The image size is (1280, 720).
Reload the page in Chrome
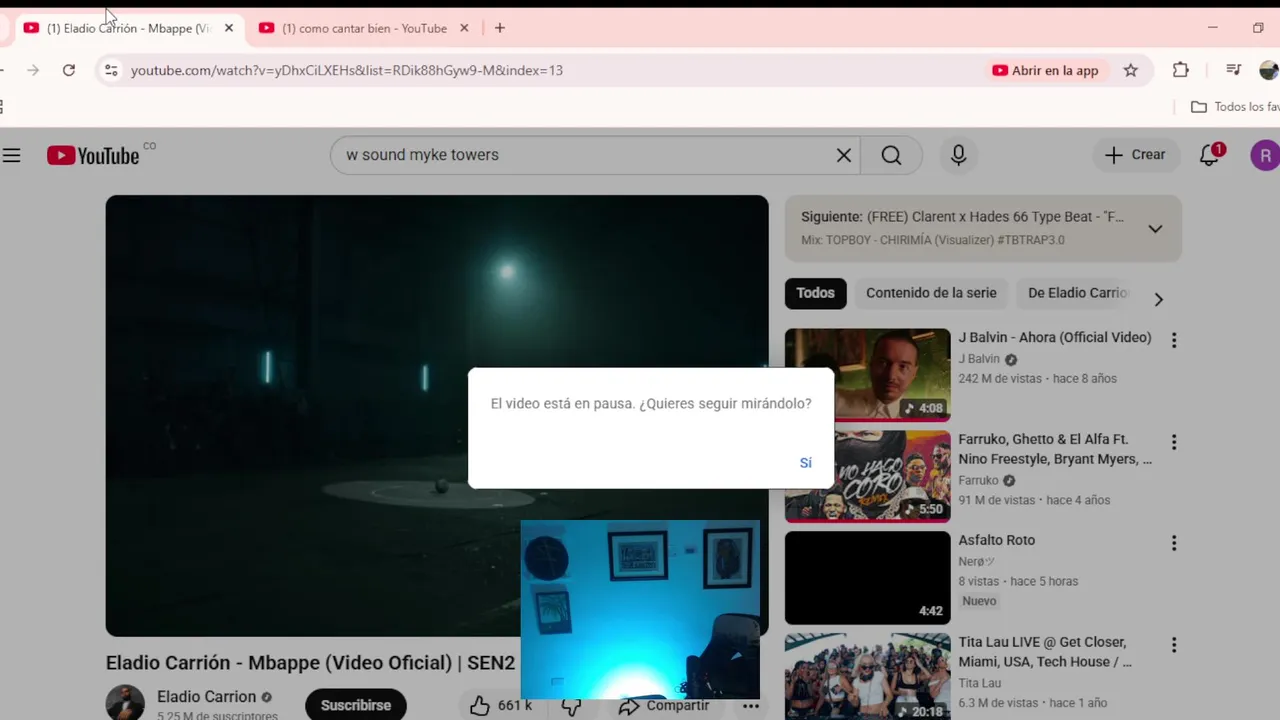click(x=69, y=70)
